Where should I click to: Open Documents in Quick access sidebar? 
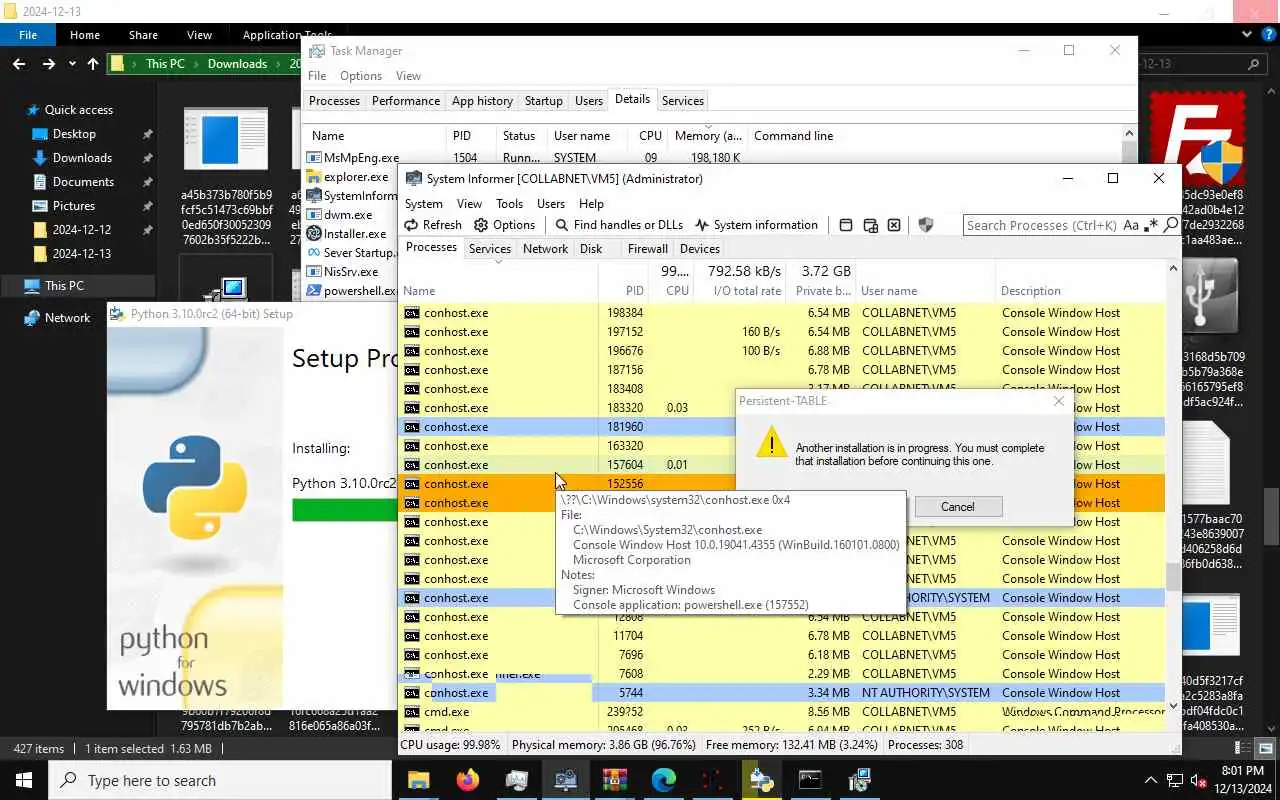(x=83, y=182)
